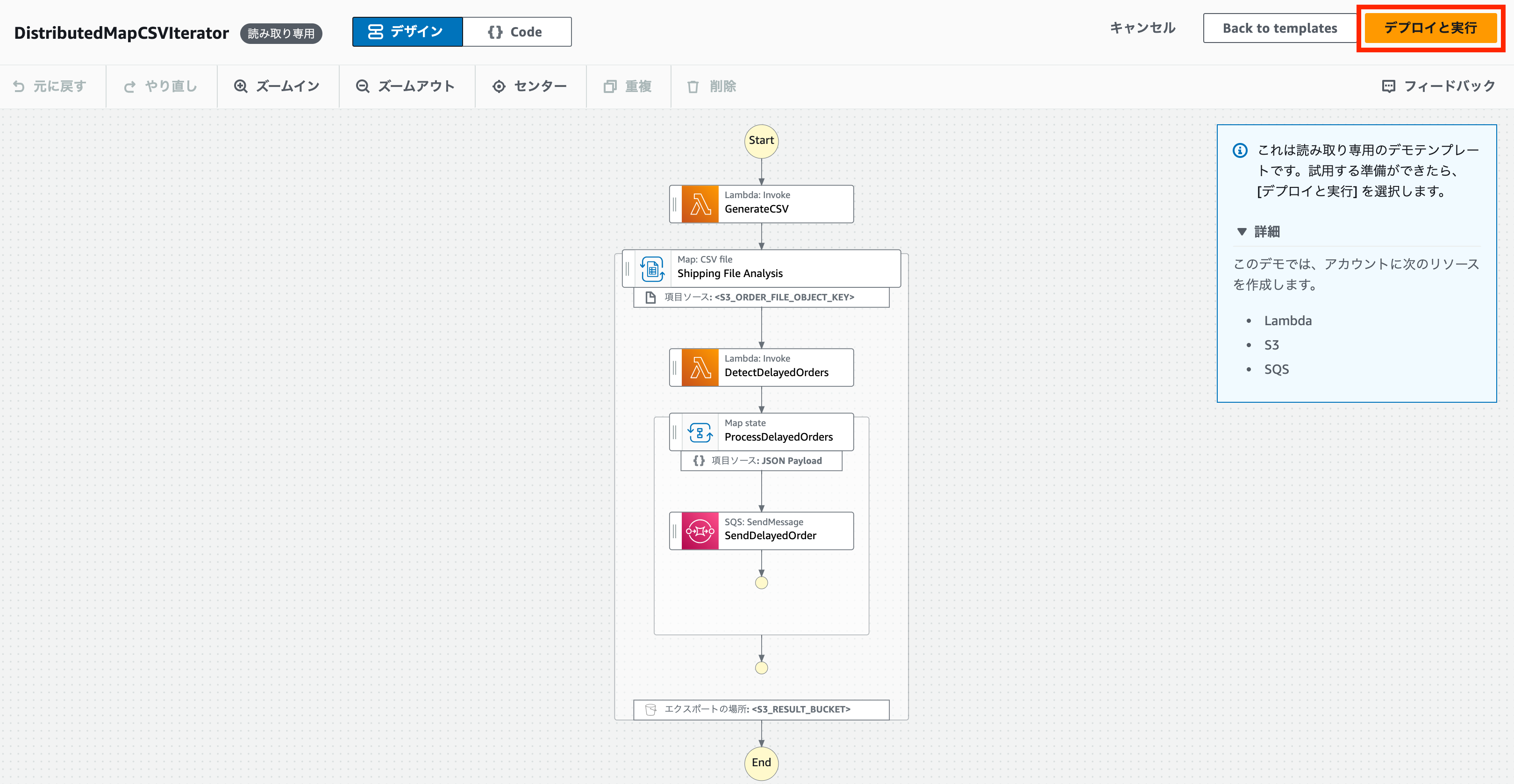Center the canvas with センター
This screenshot has width=1514, height=784.
click(x=529, y=86)
